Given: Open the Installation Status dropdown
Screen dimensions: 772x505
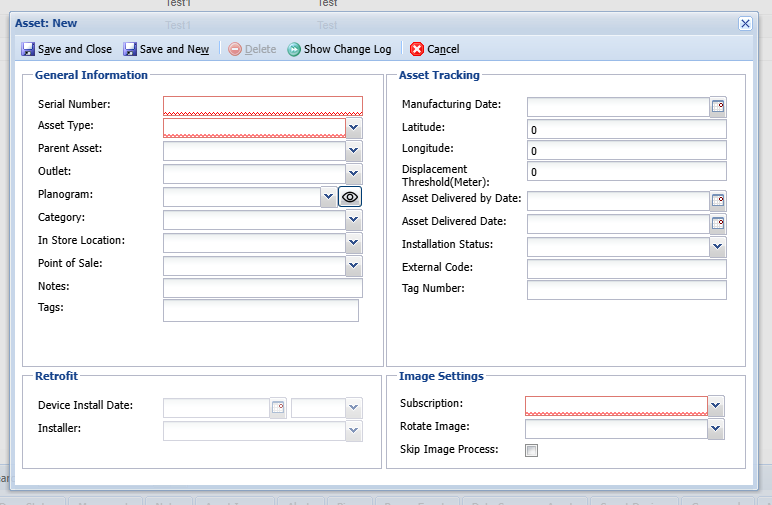Looking at the screenshot, I should coord(717,246).
